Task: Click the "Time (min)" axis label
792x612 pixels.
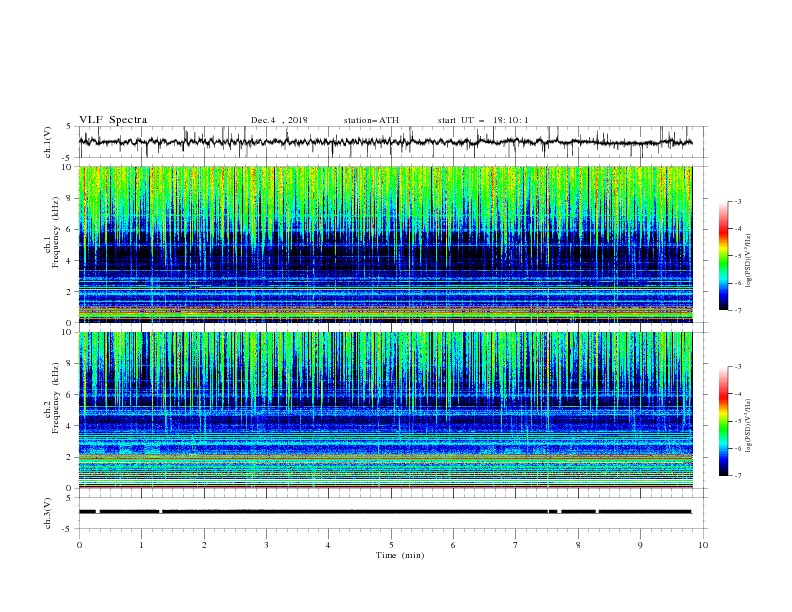Action: [x=400, y=555]
